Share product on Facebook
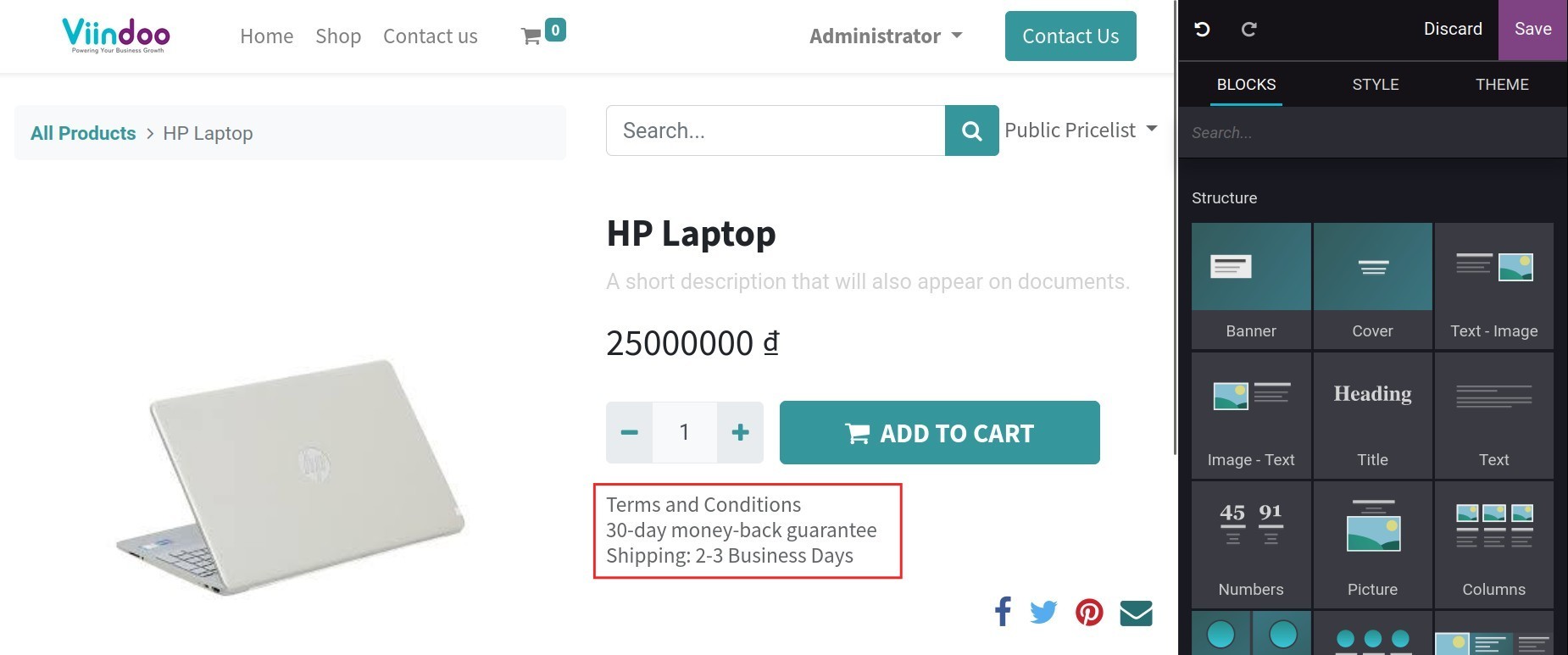This screenshot has height=655, width=1568. click(x=1003, y=611)
